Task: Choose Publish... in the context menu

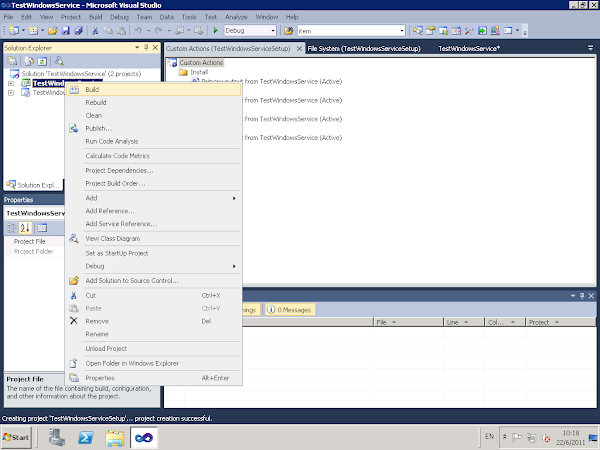Action: 154,129
